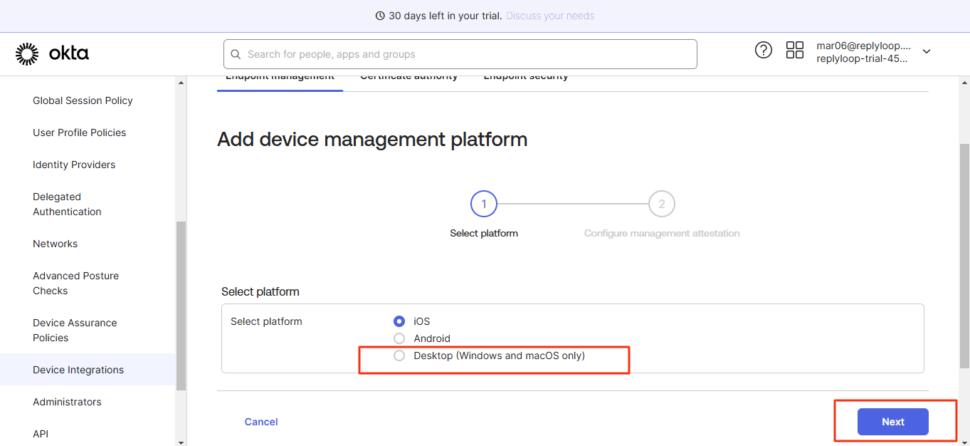Click main page scrollbar down arrow

pyautogui.click(x=965, y=441)
